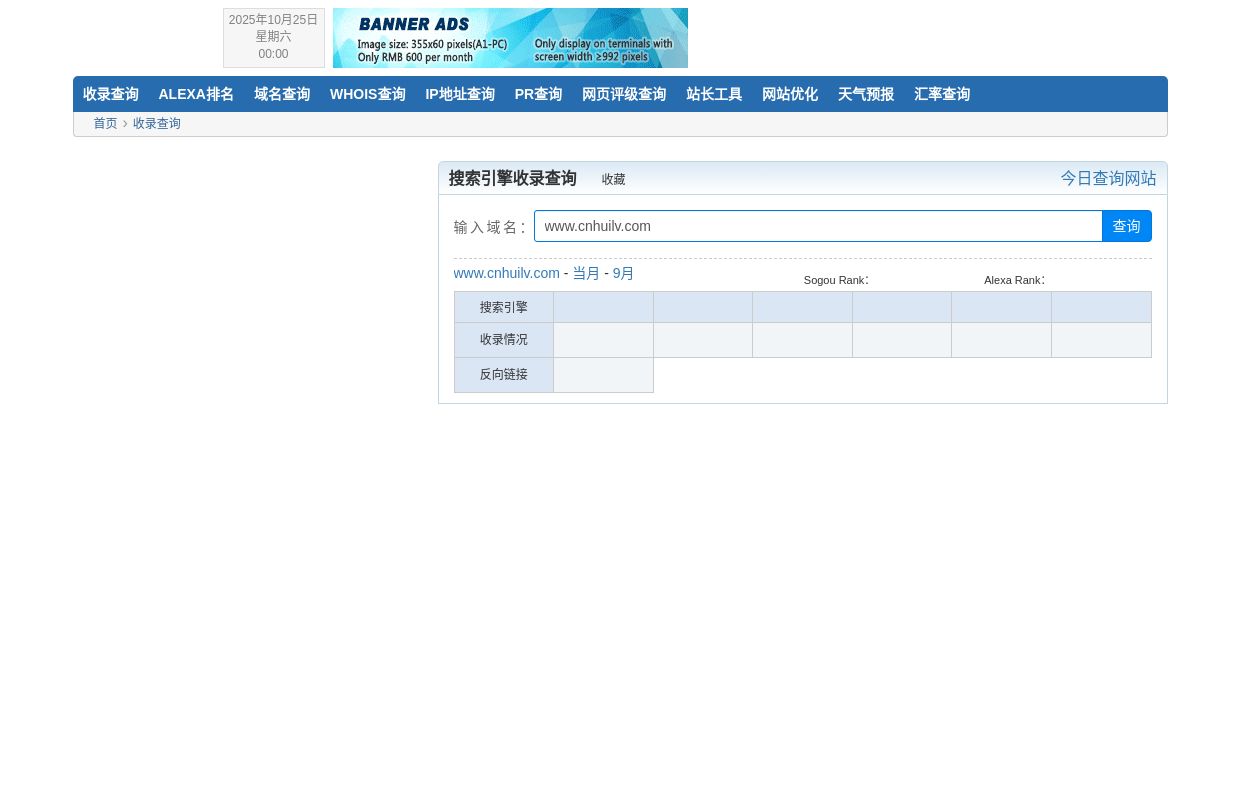1240x800 pixels.
Task: Click the 首页 breadcrumb link
Action: pyautogui.click(x=105, y=124)
